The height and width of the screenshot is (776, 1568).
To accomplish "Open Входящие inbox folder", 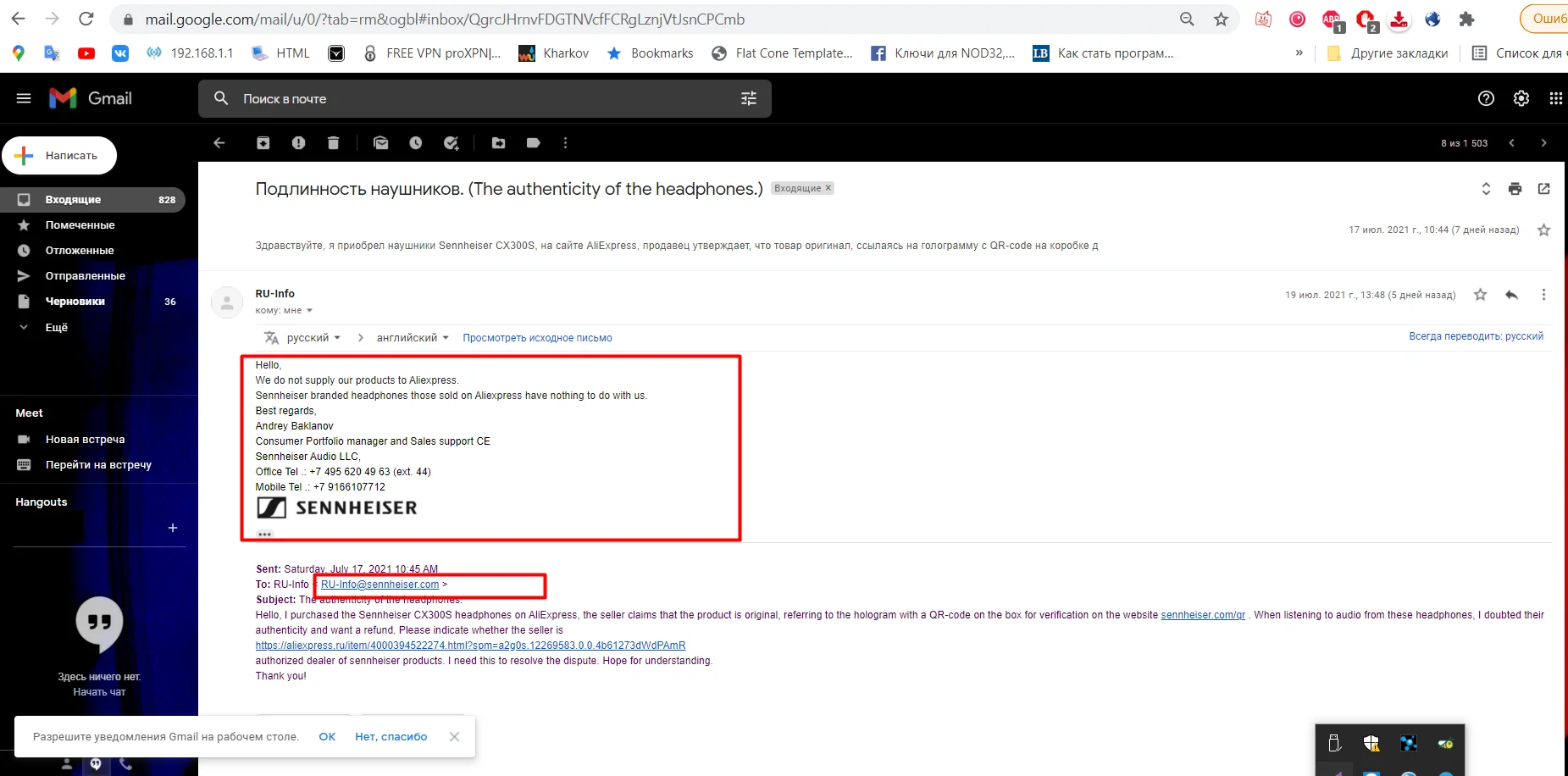I will (x=92, y=200).
